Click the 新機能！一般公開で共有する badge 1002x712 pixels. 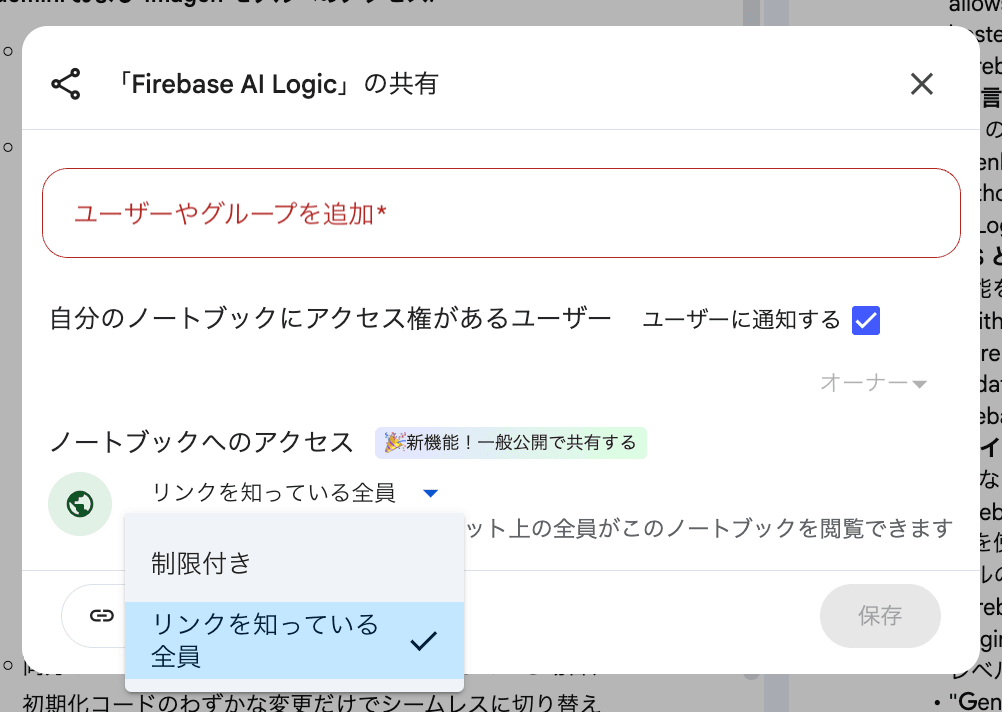pos(511,442)
